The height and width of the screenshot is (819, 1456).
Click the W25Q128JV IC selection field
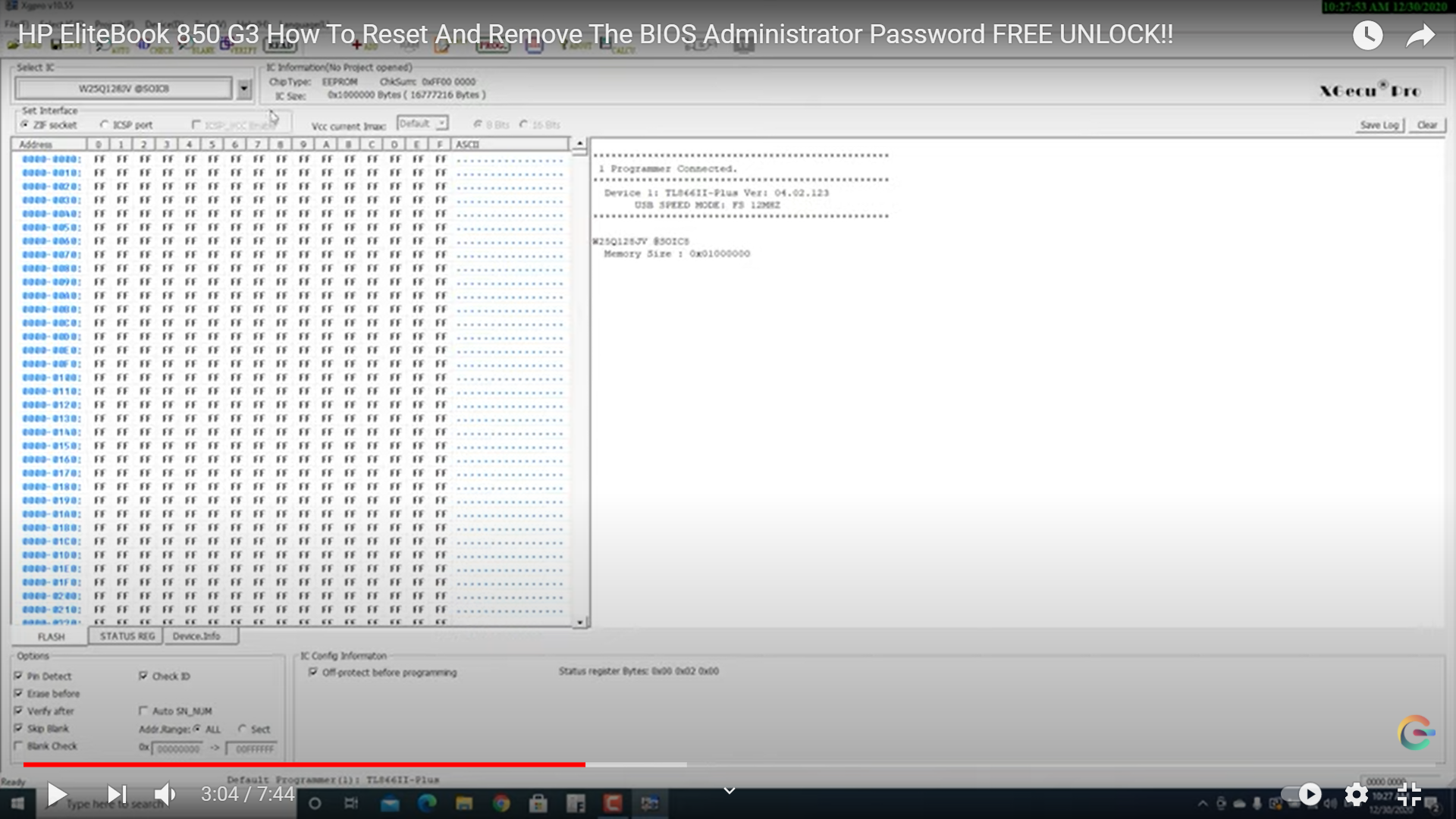point(124,89)
